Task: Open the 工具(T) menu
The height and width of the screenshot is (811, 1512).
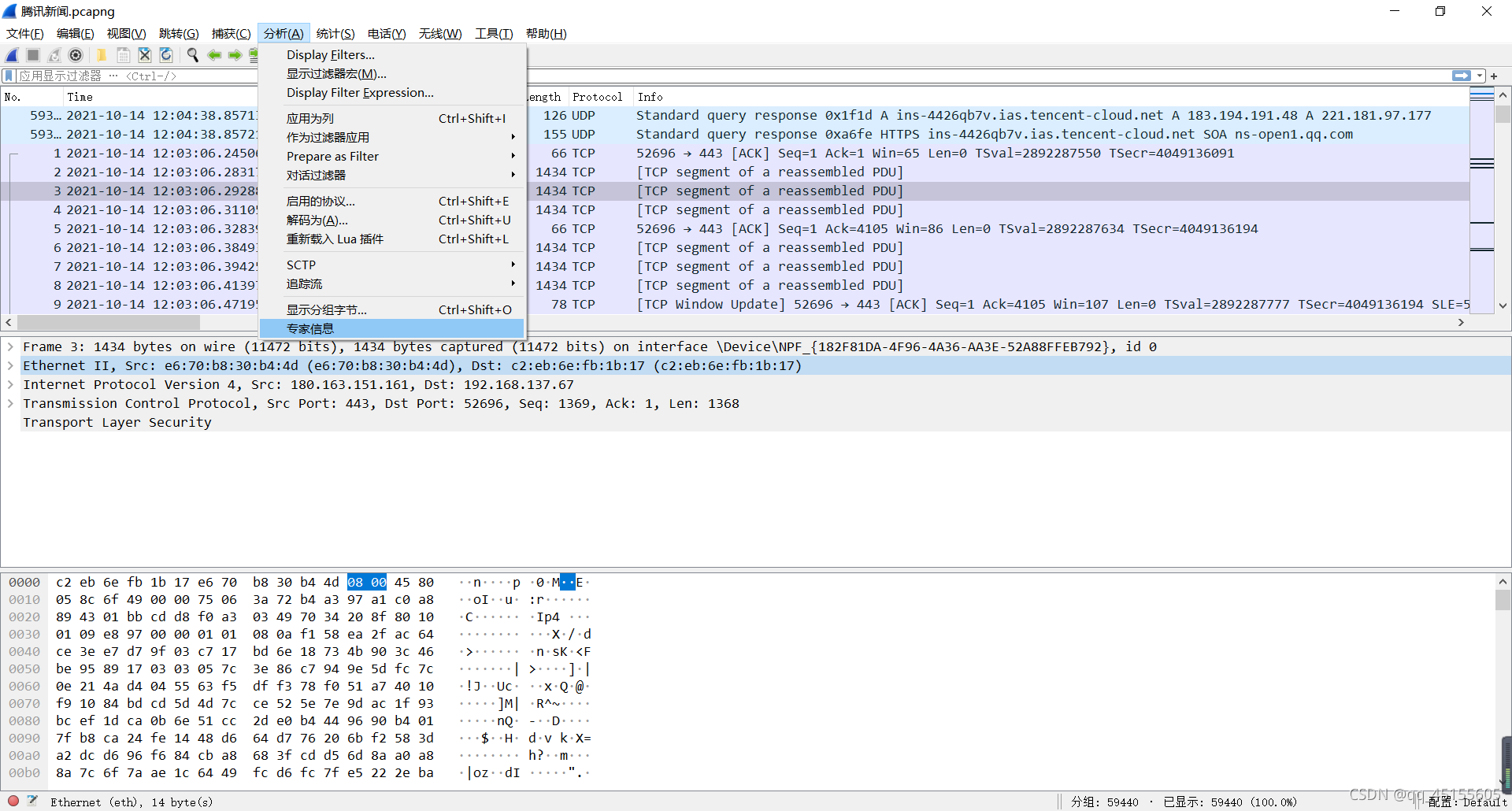Action: click(x=494, y=33)
